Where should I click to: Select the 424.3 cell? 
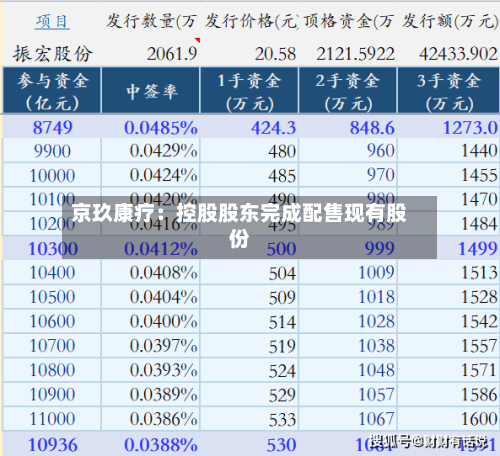coord(249,127)
